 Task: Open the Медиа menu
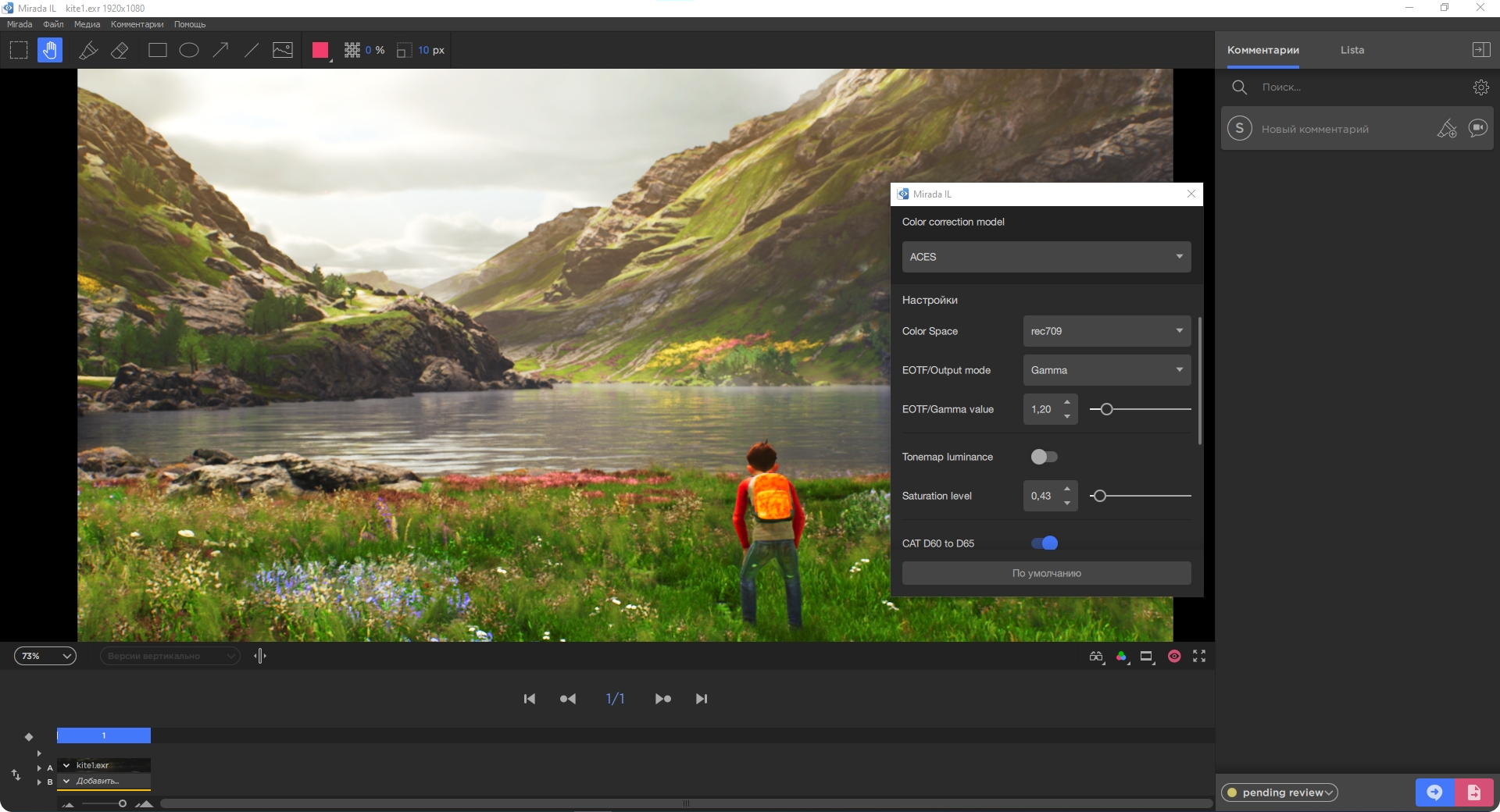click(87, 24)
